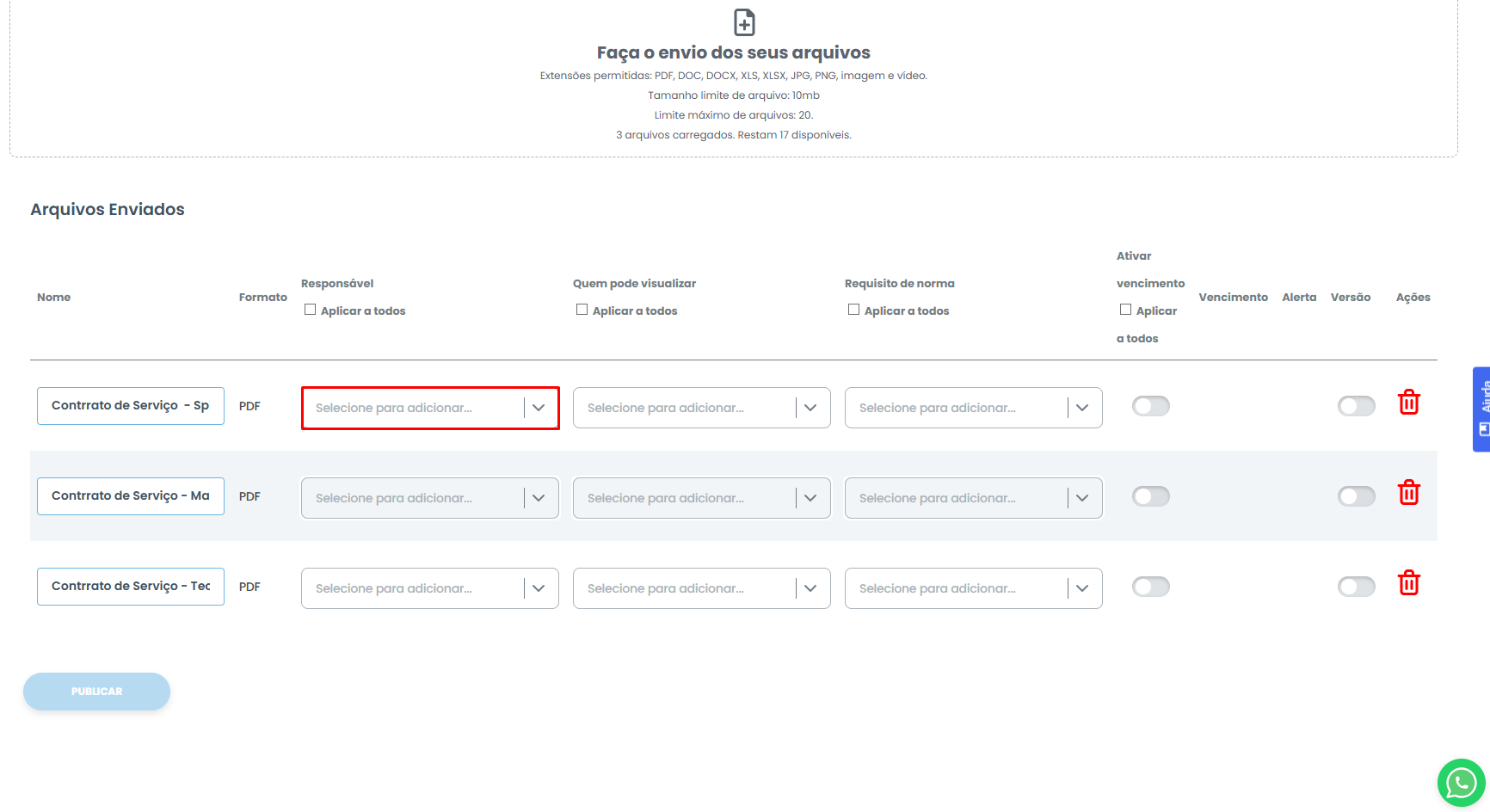
Task: Check Aplicar a todos under Responsável
Action: pos(310,310)
